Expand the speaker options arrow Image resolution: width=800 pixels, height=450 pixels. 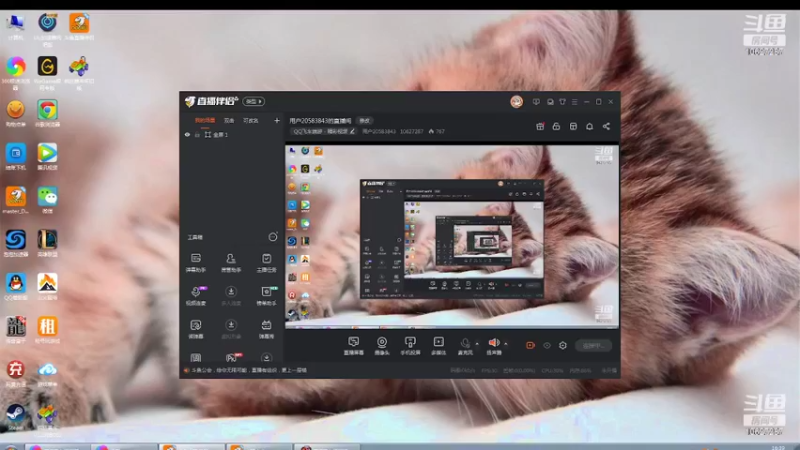point(506,343)
